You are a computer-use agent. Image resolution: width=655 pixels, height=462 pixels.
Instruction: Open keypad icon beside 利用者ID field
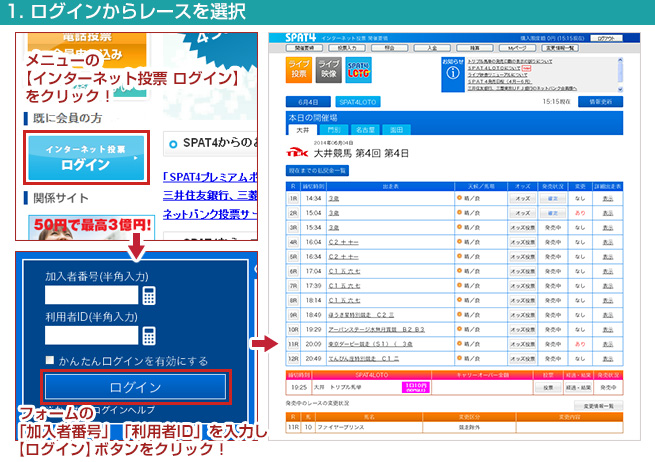pos(149,335)
